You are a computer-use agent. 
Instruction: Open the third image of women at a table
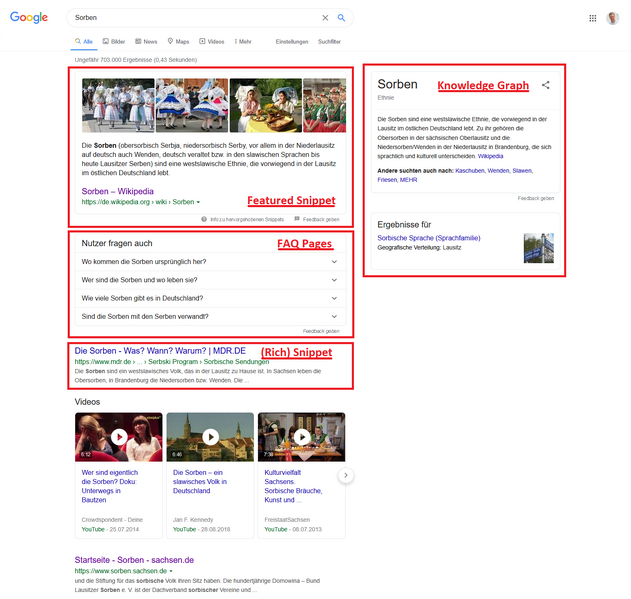[266, 105]
